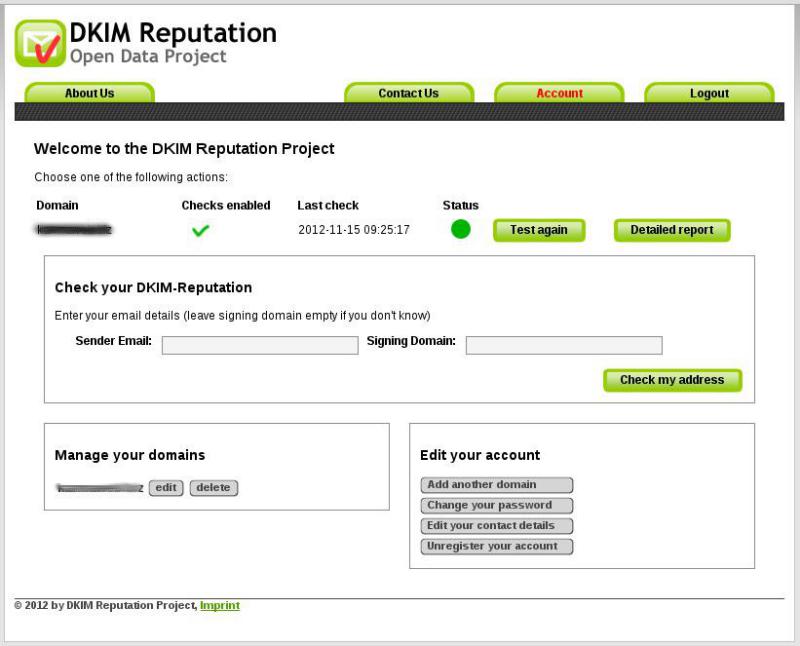This screenshot has width=800, height=646.
Task: Focus the Signing Domain input field
Action: click(564, 345)
